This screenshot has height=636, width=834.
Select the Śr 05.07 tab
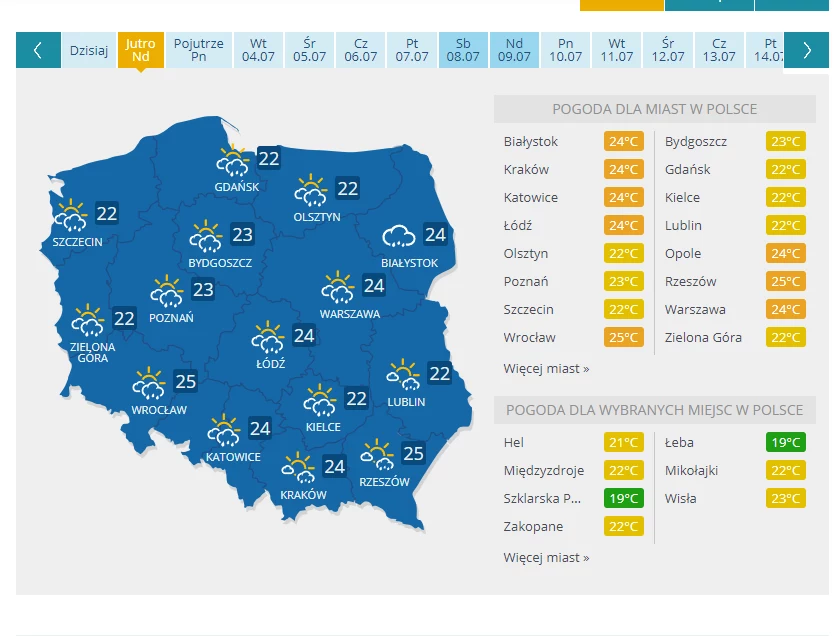[x=309, y=50]
